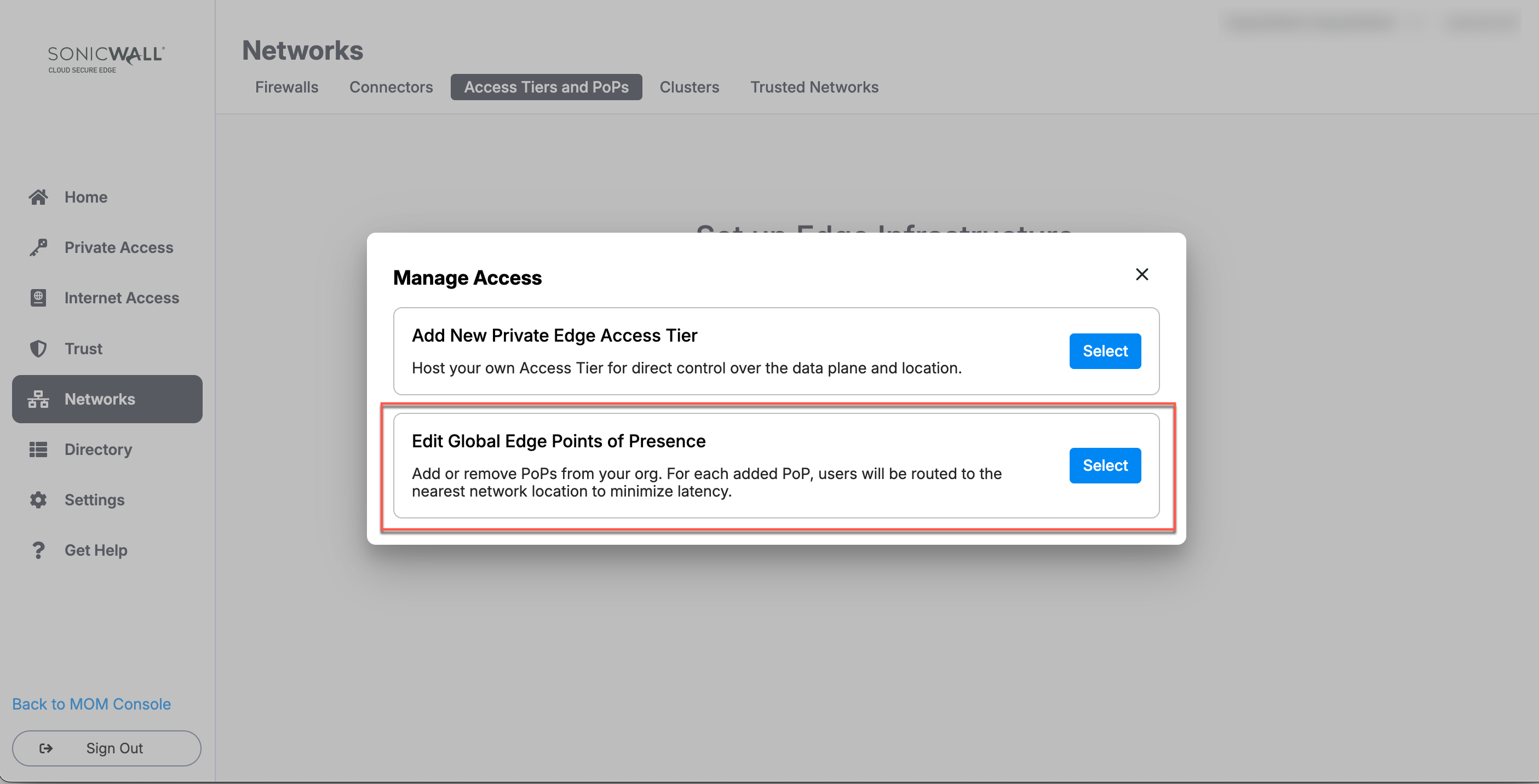The width and height of the screenshot is (1539, 784).
Task: Go to the Clusters tab
Action: point(689,87)
